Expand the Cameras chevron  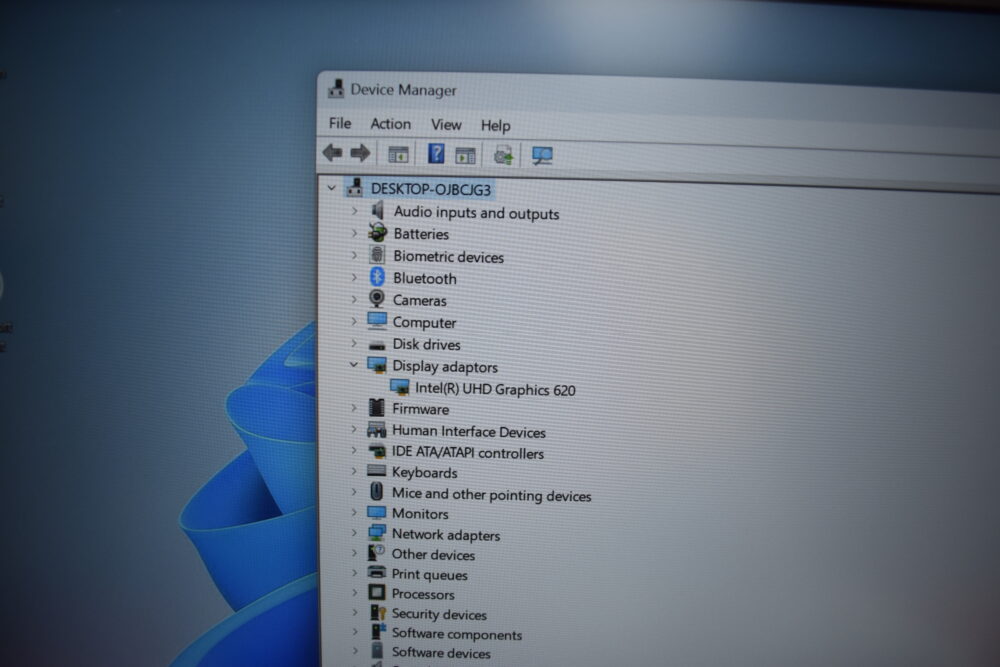pyautogui.click(x=355, y=299)
